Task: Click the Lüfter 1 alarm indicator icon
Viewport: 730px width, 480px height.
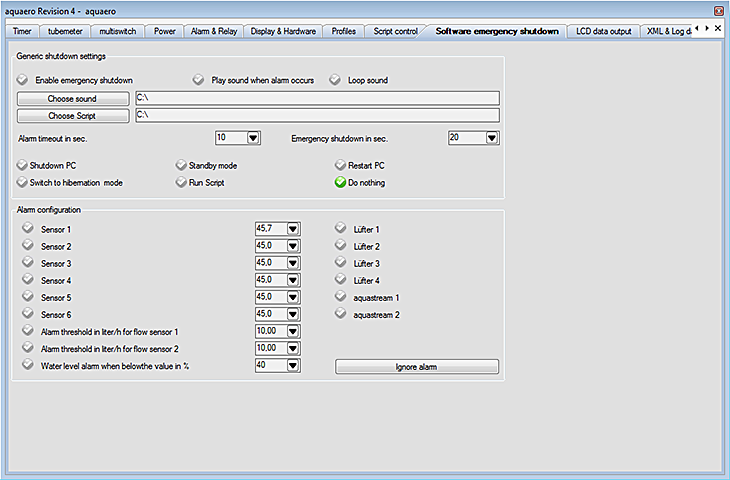Action: [341, 229]
